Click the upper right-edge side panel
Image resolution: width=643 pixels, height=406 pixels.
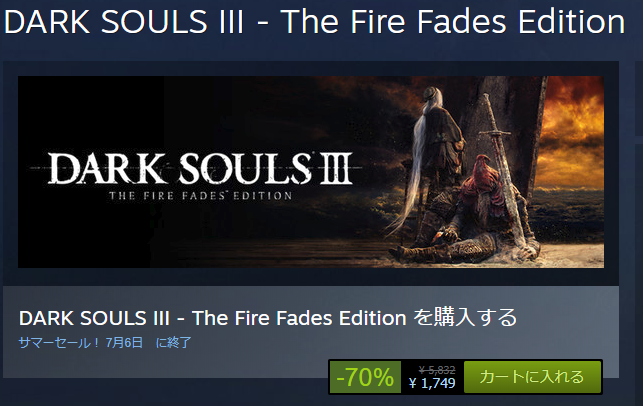click(x=639, y=98)
